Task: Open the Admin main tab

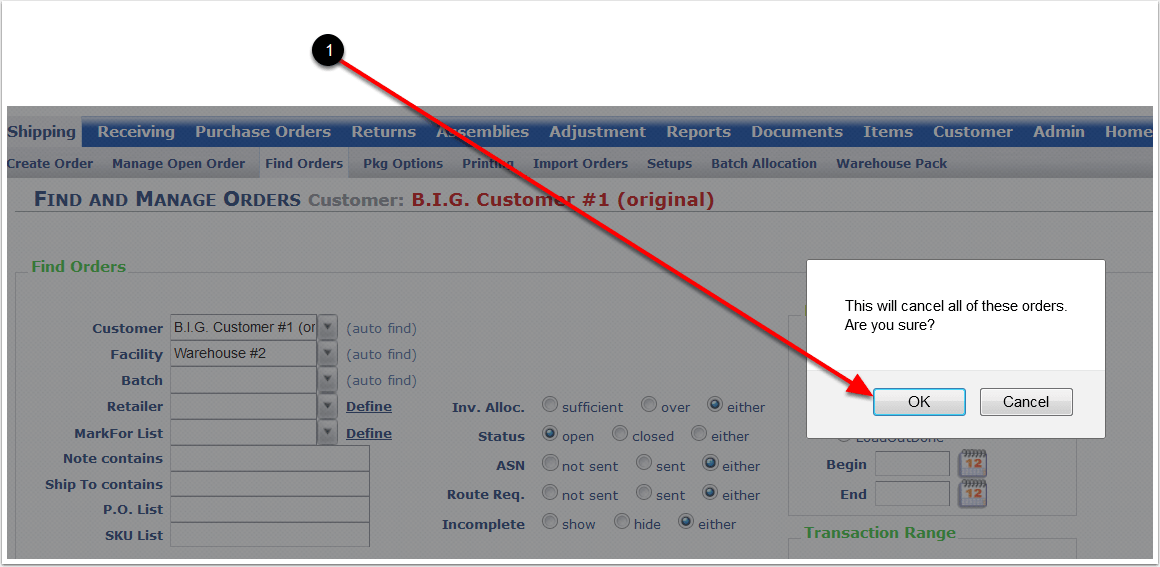Action: (1059, 132)
